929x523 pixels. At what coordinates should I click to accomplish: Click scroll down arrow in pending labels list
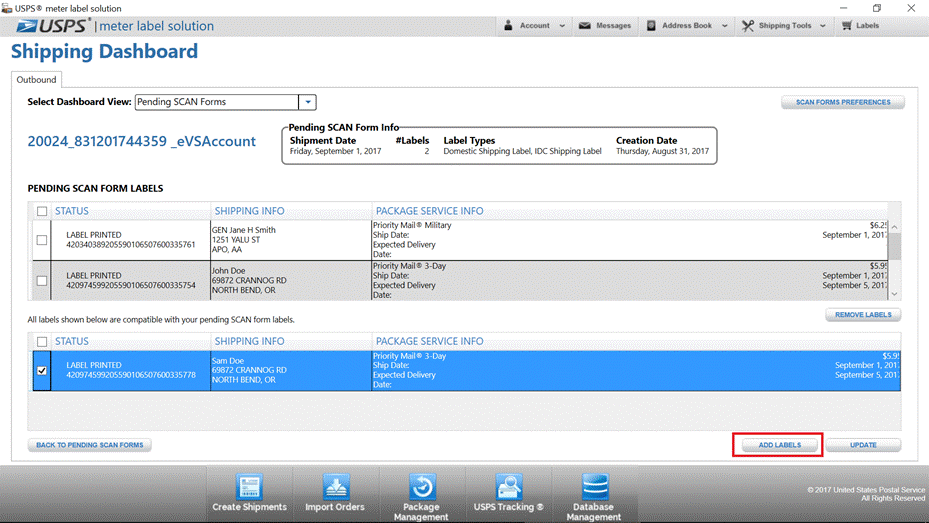point(895,294)
